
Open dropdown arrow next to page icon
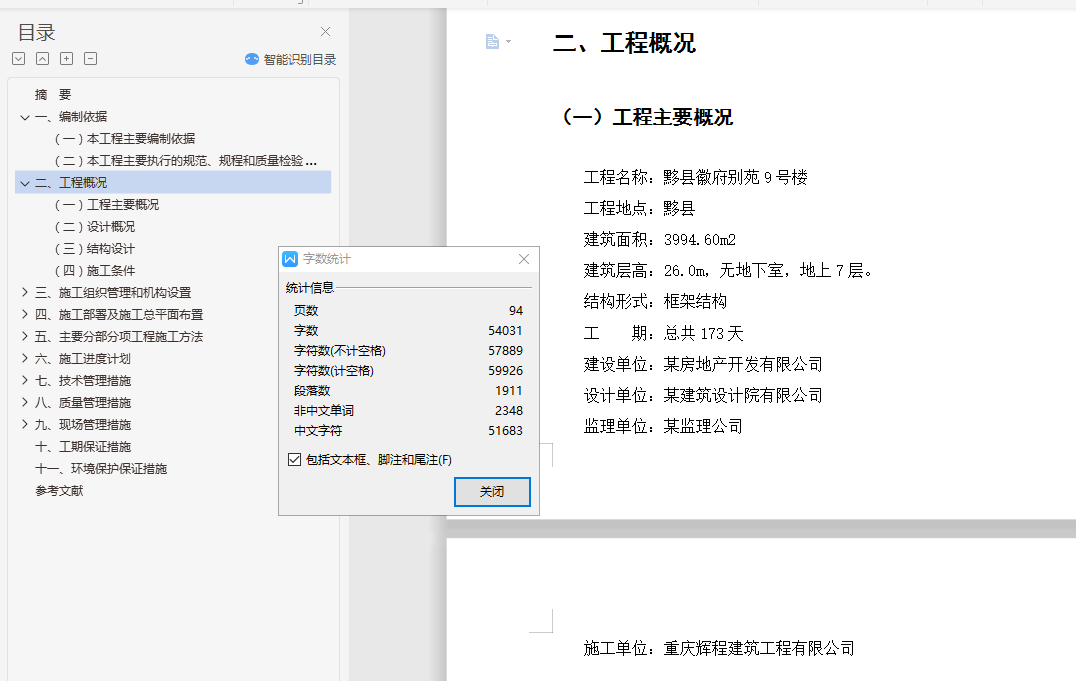coord(508,42)
